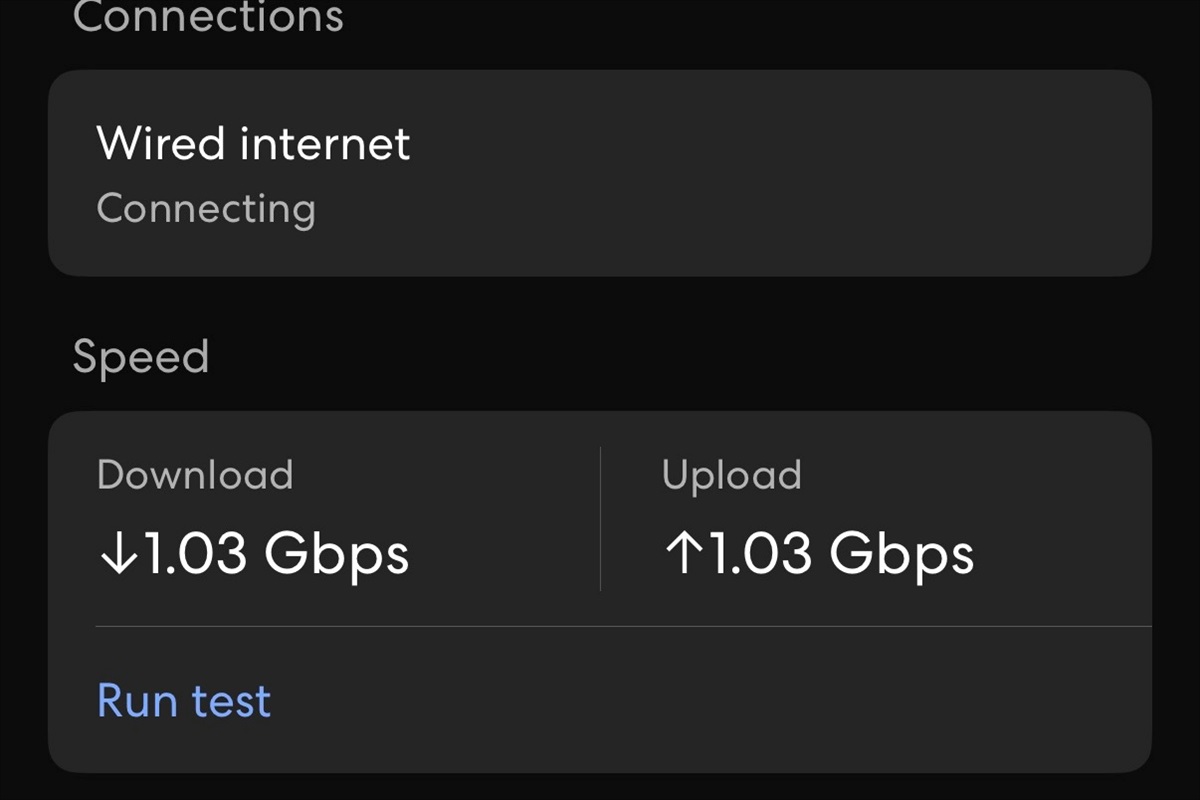This screenshot has height=800, width=1200.
Task: Click the Connections section header
Action: coord(208,17)
